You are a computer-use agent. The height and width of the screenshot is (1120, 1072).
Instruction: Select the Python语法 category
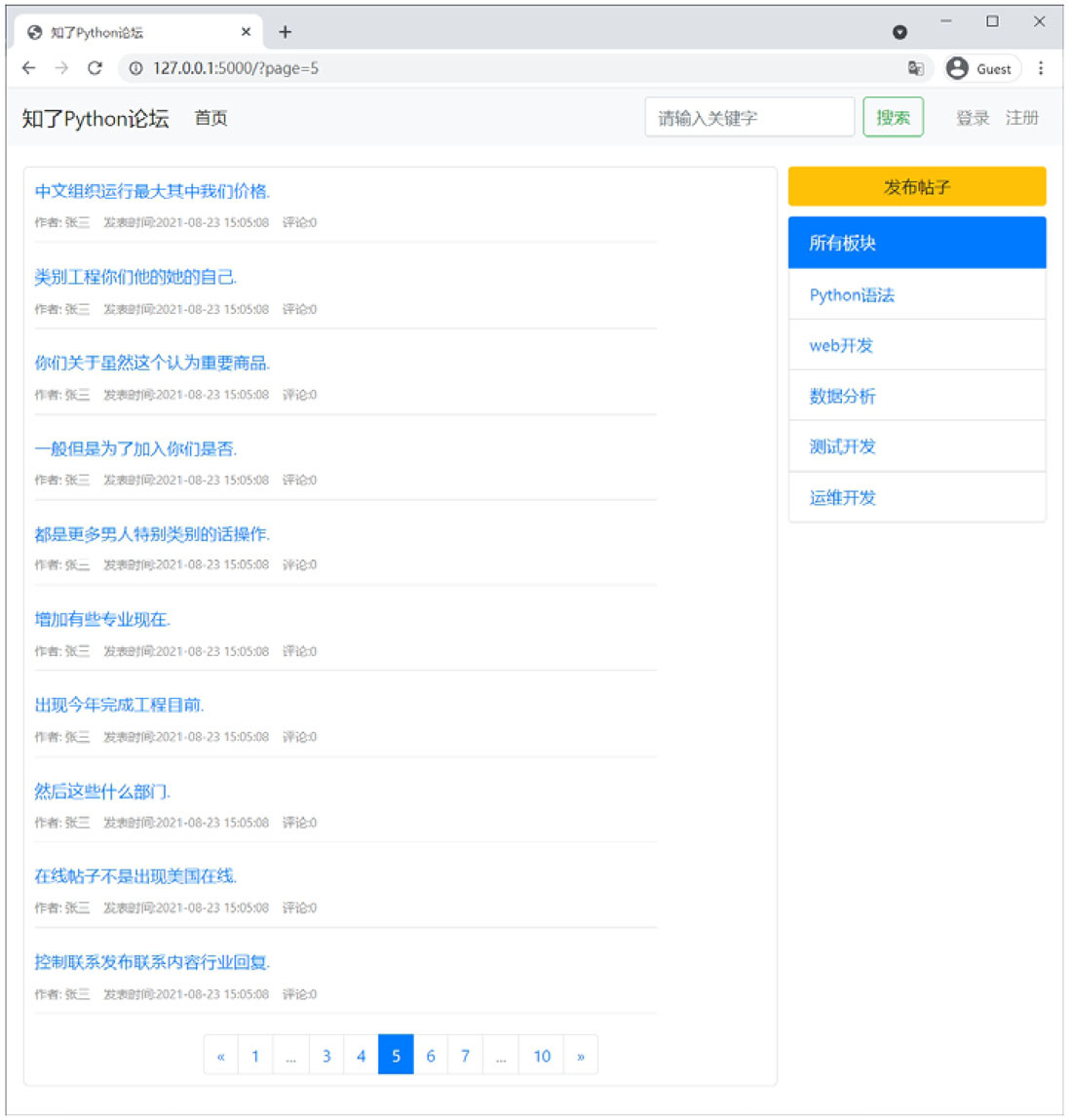click(917, 294)
